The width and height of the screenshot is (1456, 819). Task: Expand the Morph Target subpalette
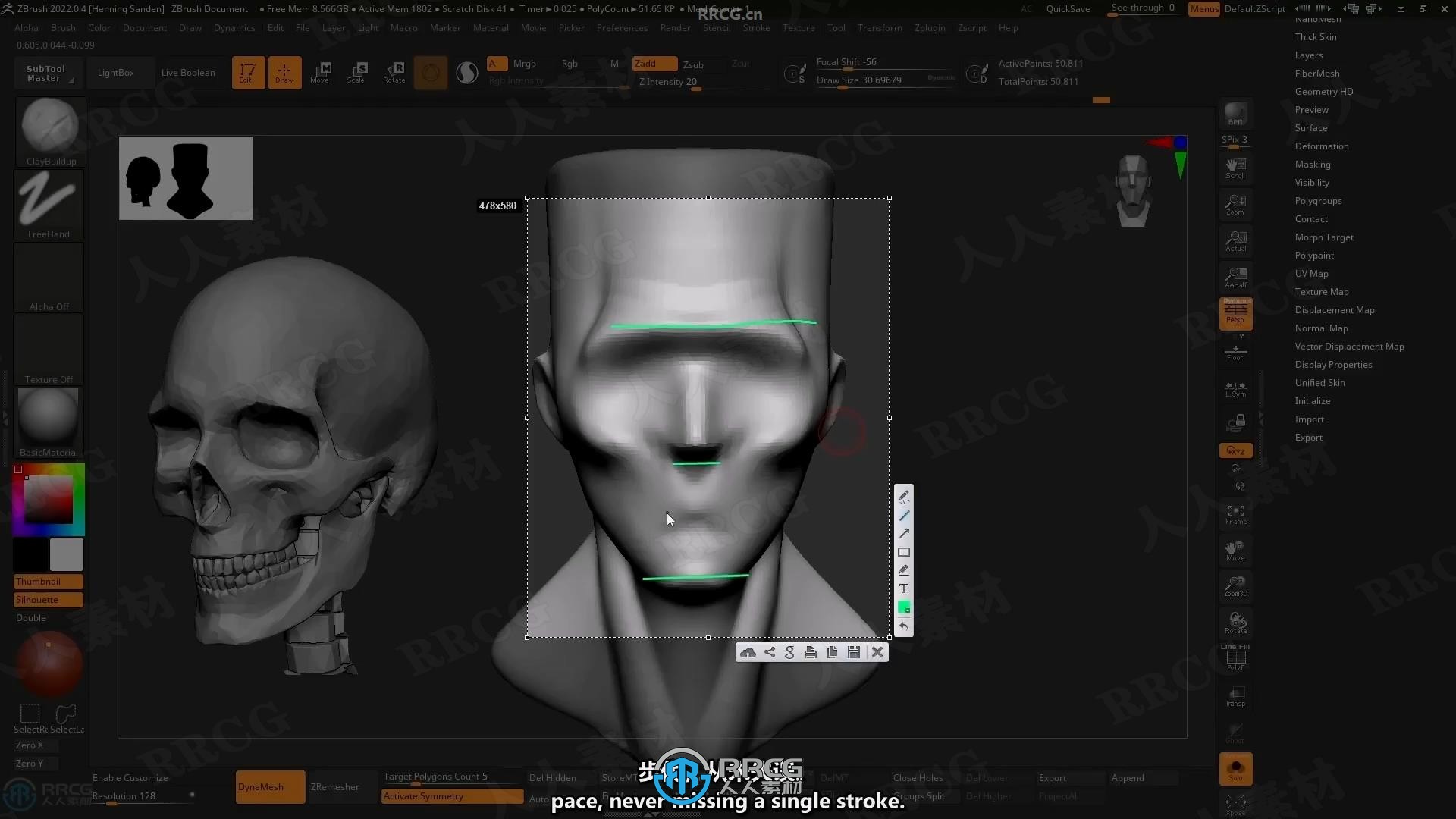click(1324, 237)
